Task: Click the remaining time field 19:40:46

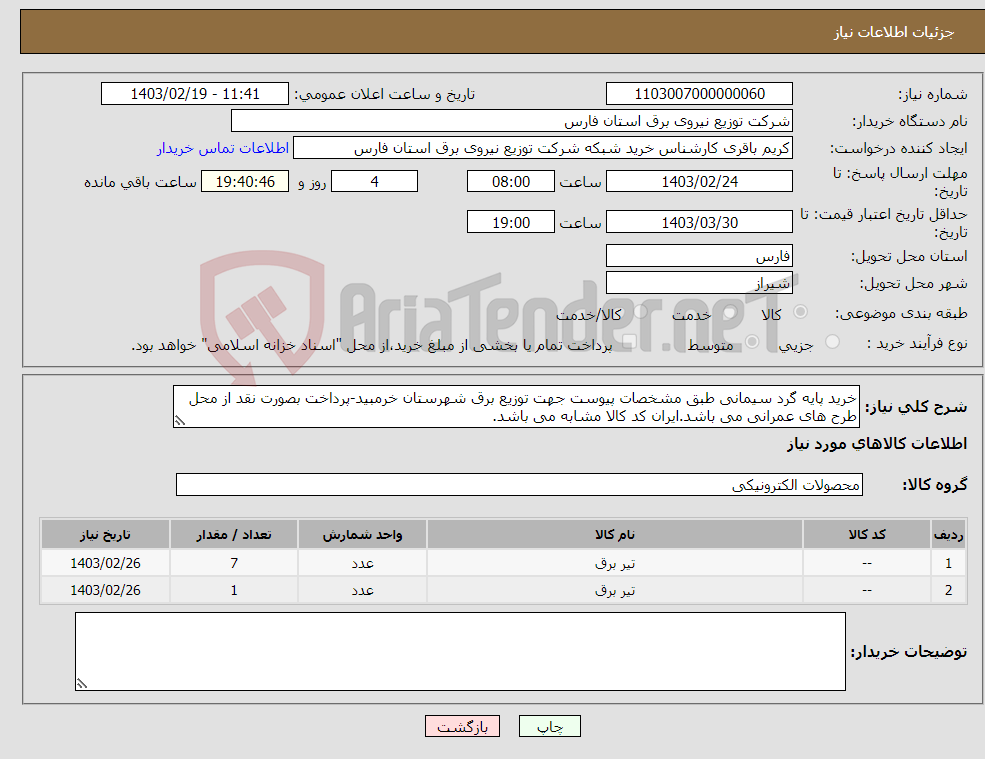Action: pyautogui.click(x=245, y=182)
